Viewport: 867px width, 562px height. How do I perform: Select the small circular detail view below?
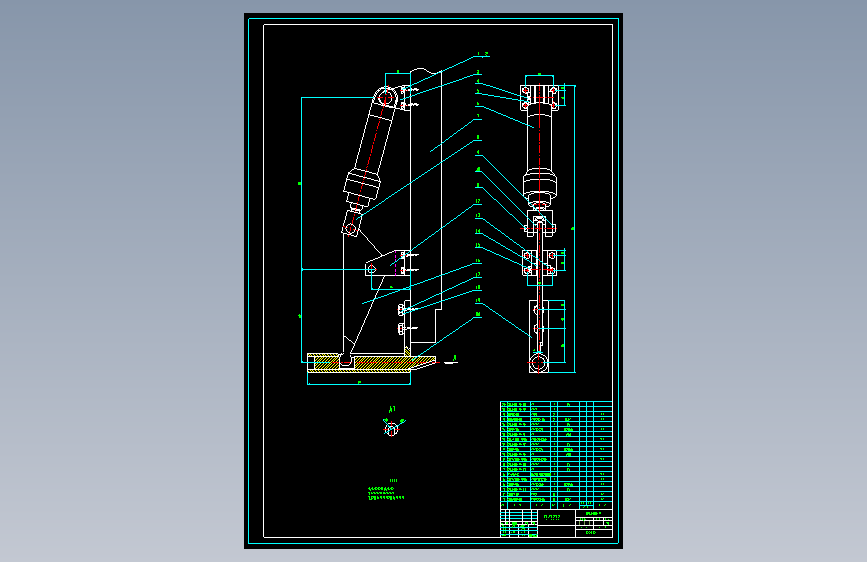392,427
